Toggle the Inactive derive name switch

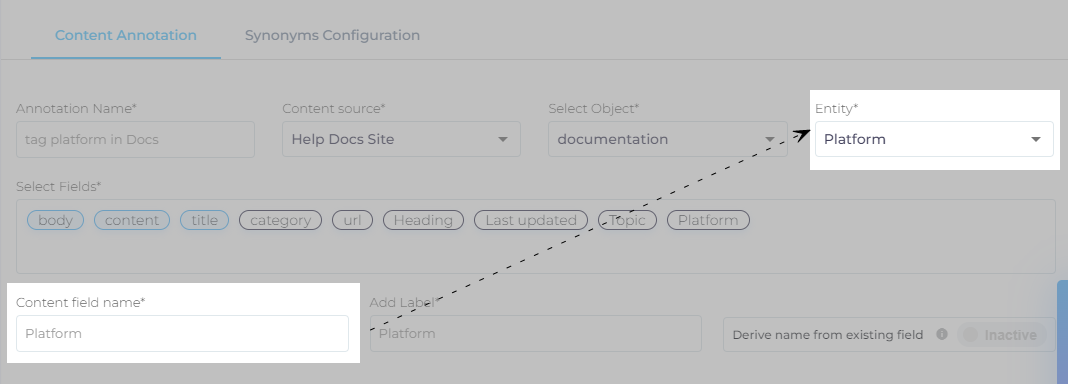(x=1001, y=335)
